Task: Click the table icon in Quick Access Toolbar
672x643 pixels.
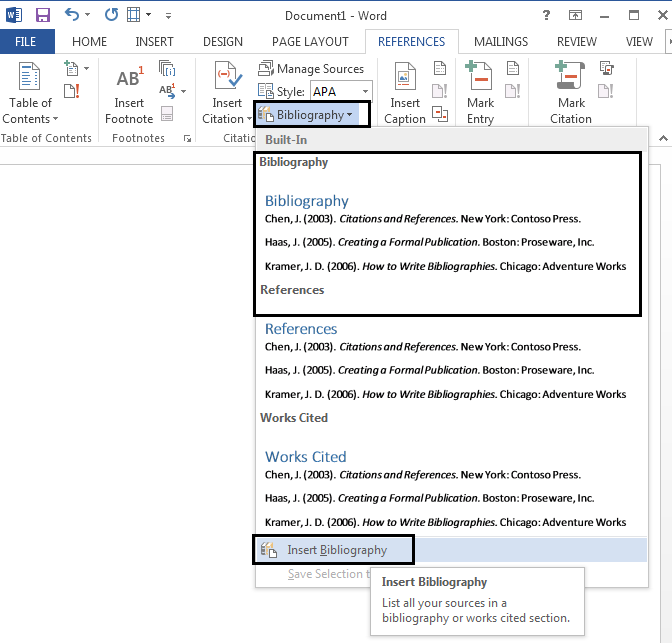Action: point(133,15)
